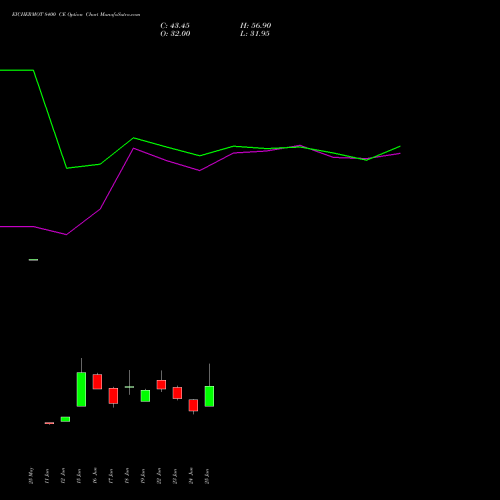Click the red candle for 22 Jun

[161, 384]
